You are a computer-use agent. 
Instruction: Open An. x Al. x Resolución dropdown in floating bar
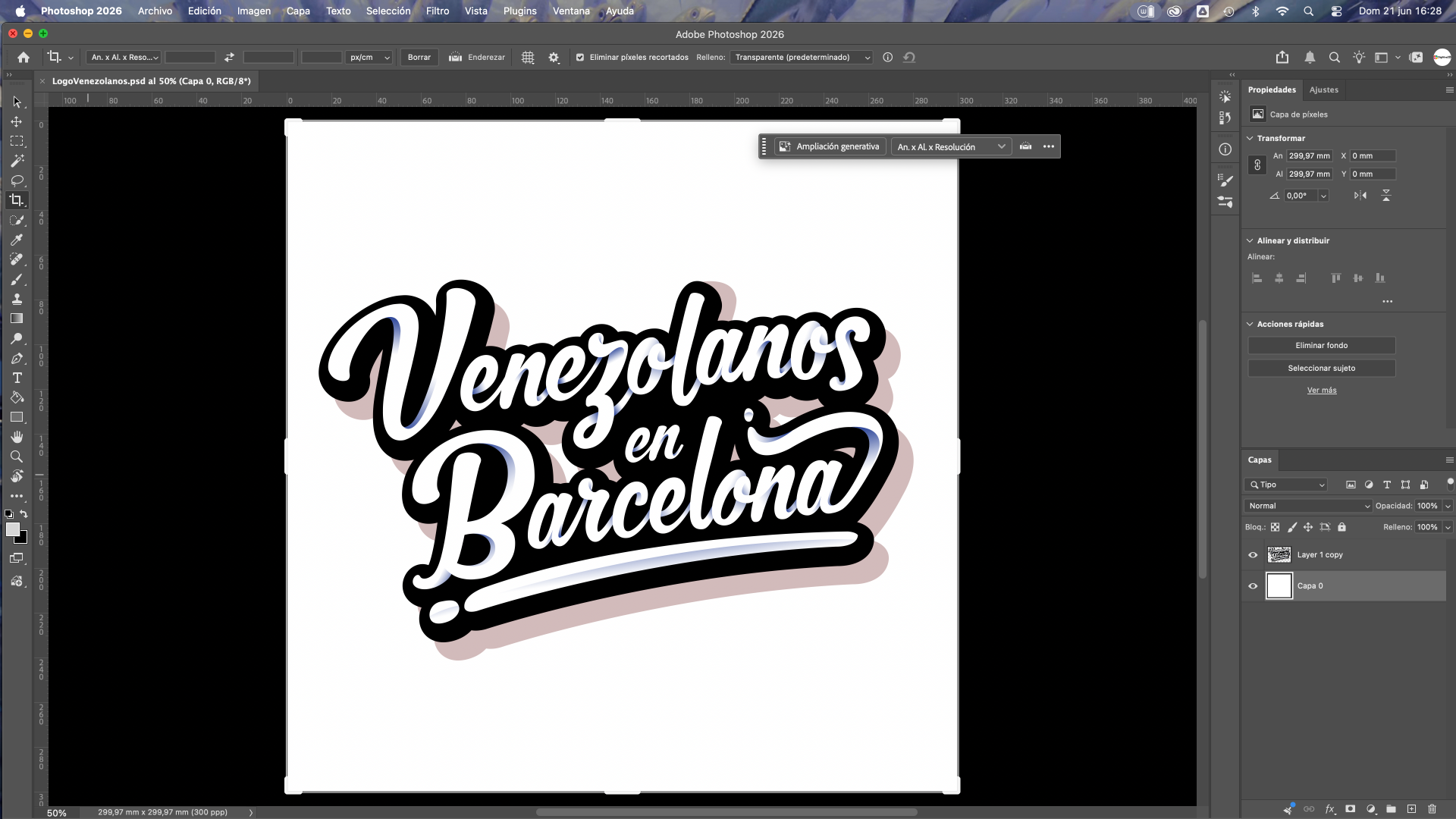pyautogui.click(x=951, y=147)
